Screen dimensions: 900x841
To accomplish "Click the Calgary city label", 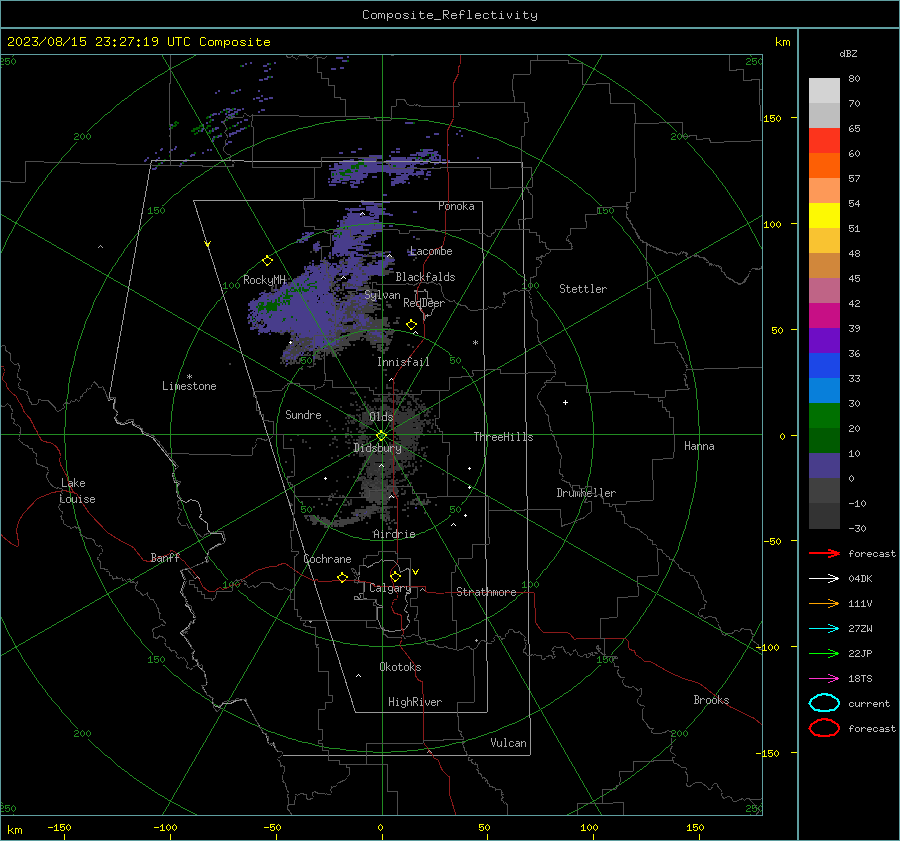I will click(390, 588).
